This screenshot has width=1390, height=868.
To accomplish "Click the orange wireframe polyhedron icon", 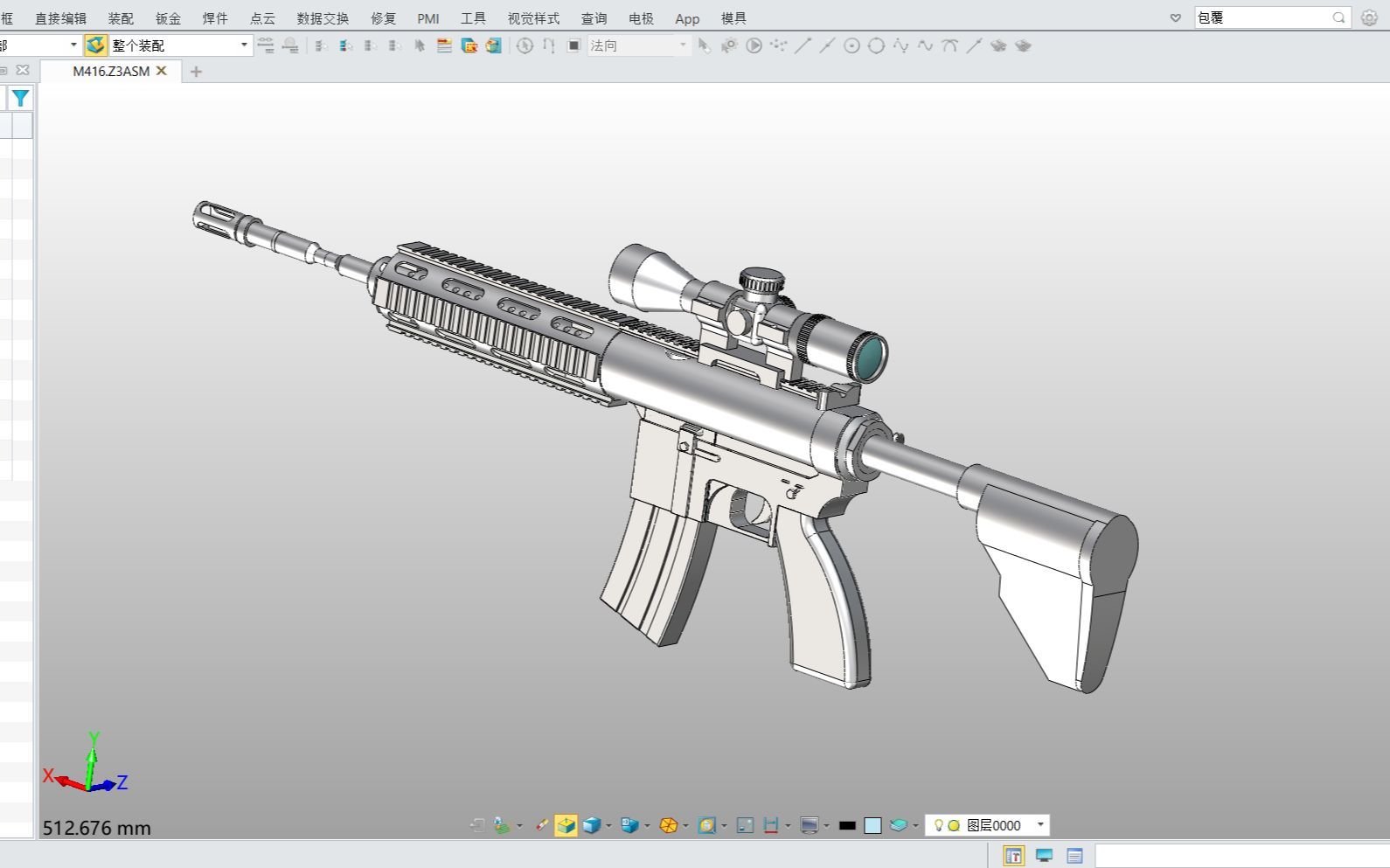I will tap(668, 825).
